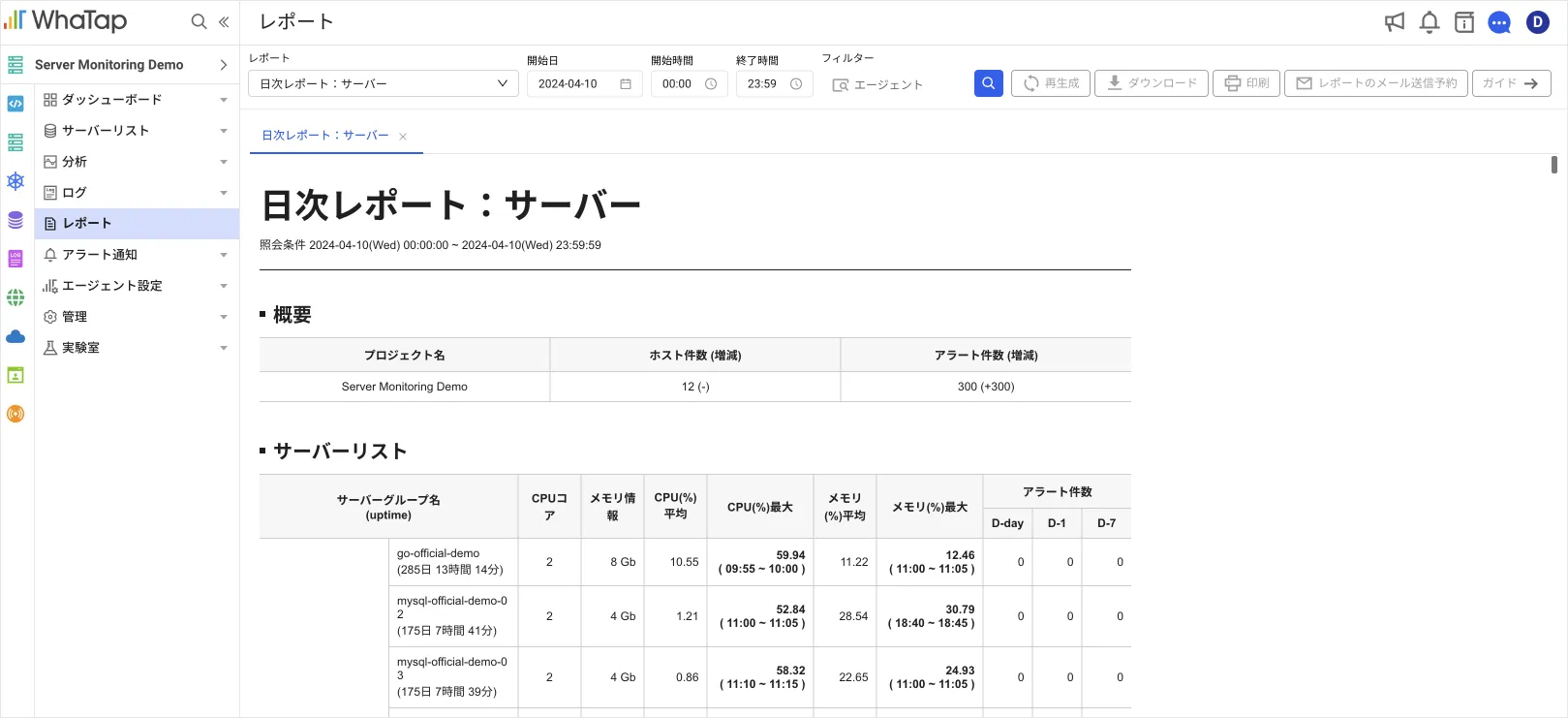This screenshot has height=718, width=1568.
Task: Select the green globe icon in left rail
Action: tap(15, 297)
